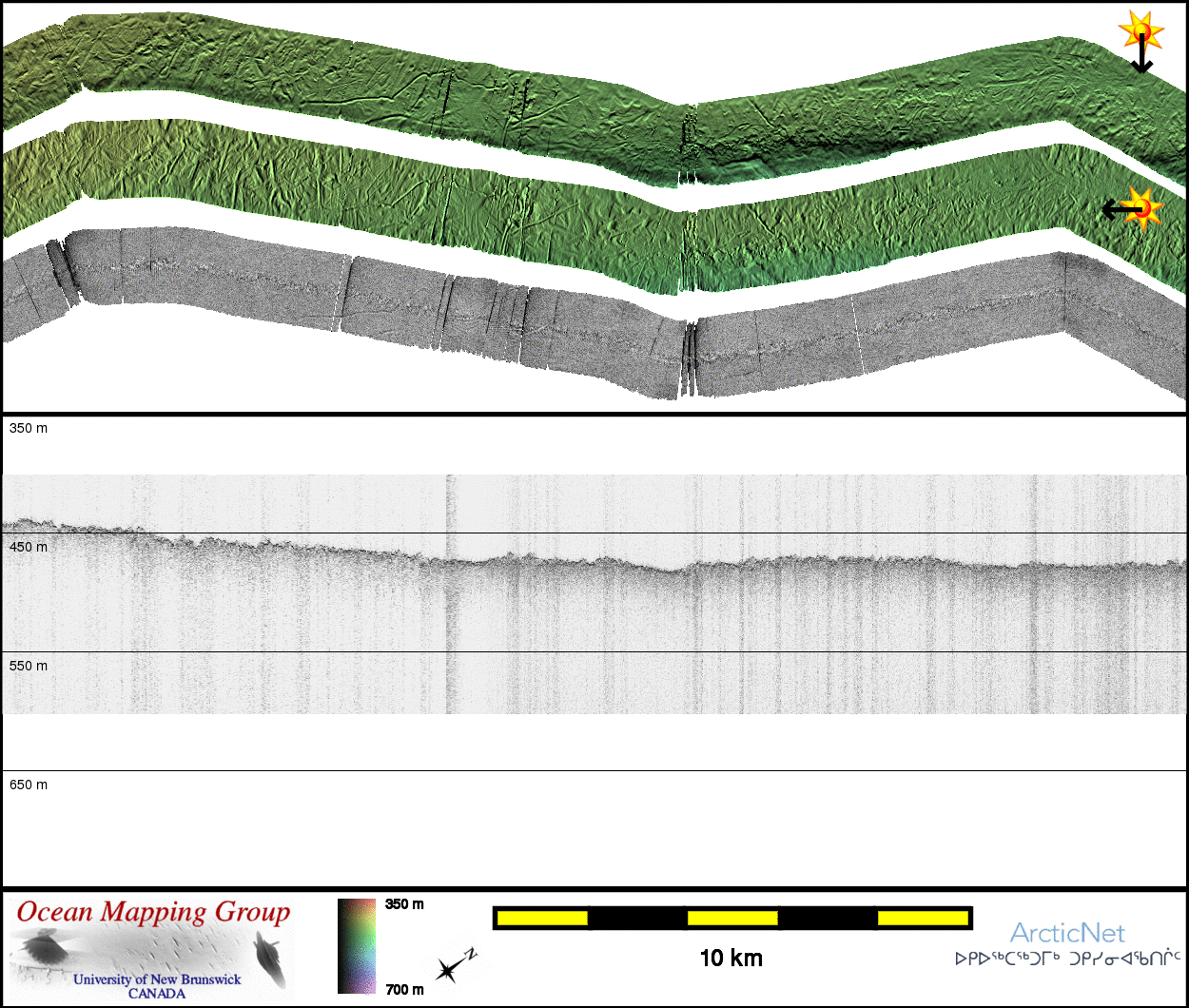This screenshot has width=1189, height=1008.
Task: Click the 10 km scale label
Action: point(731,958)
